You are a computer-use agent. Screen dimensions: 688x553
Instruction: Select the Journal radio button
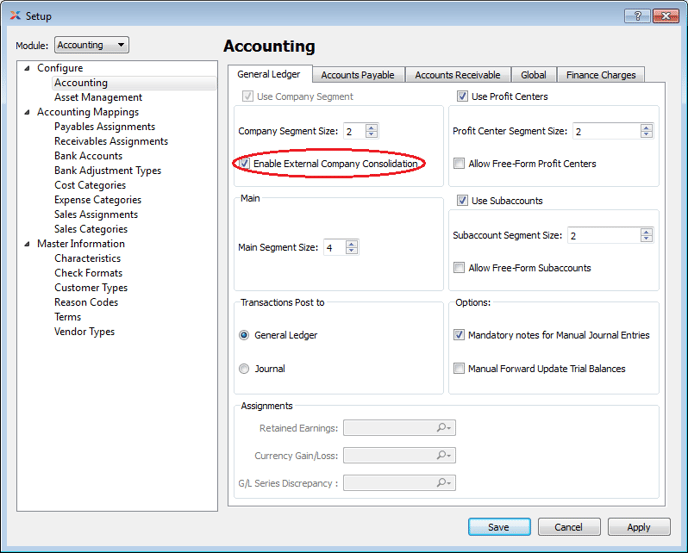tap(245, 369)
